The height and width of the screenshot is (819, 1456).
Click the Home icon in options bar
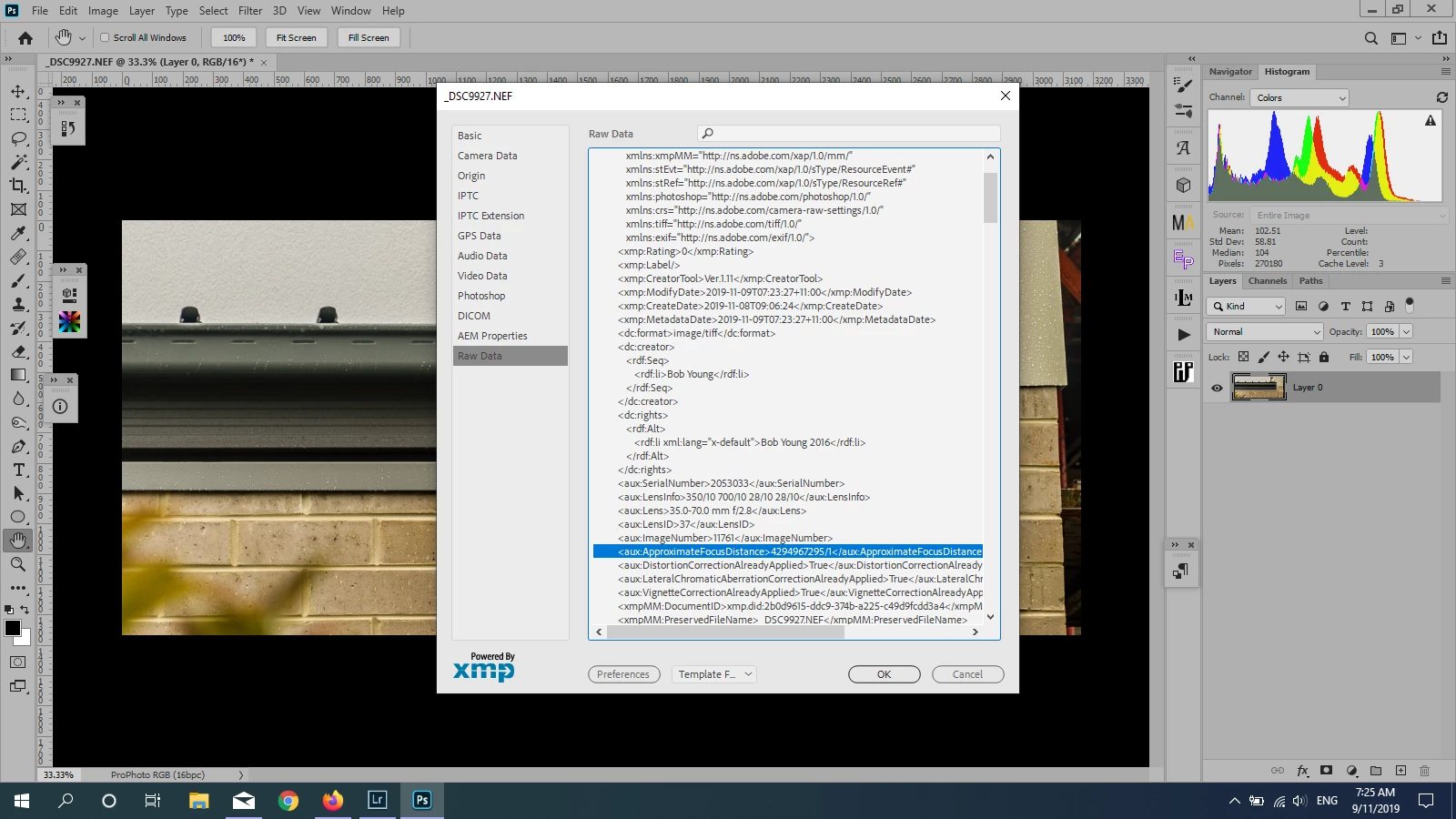[25, 38]
